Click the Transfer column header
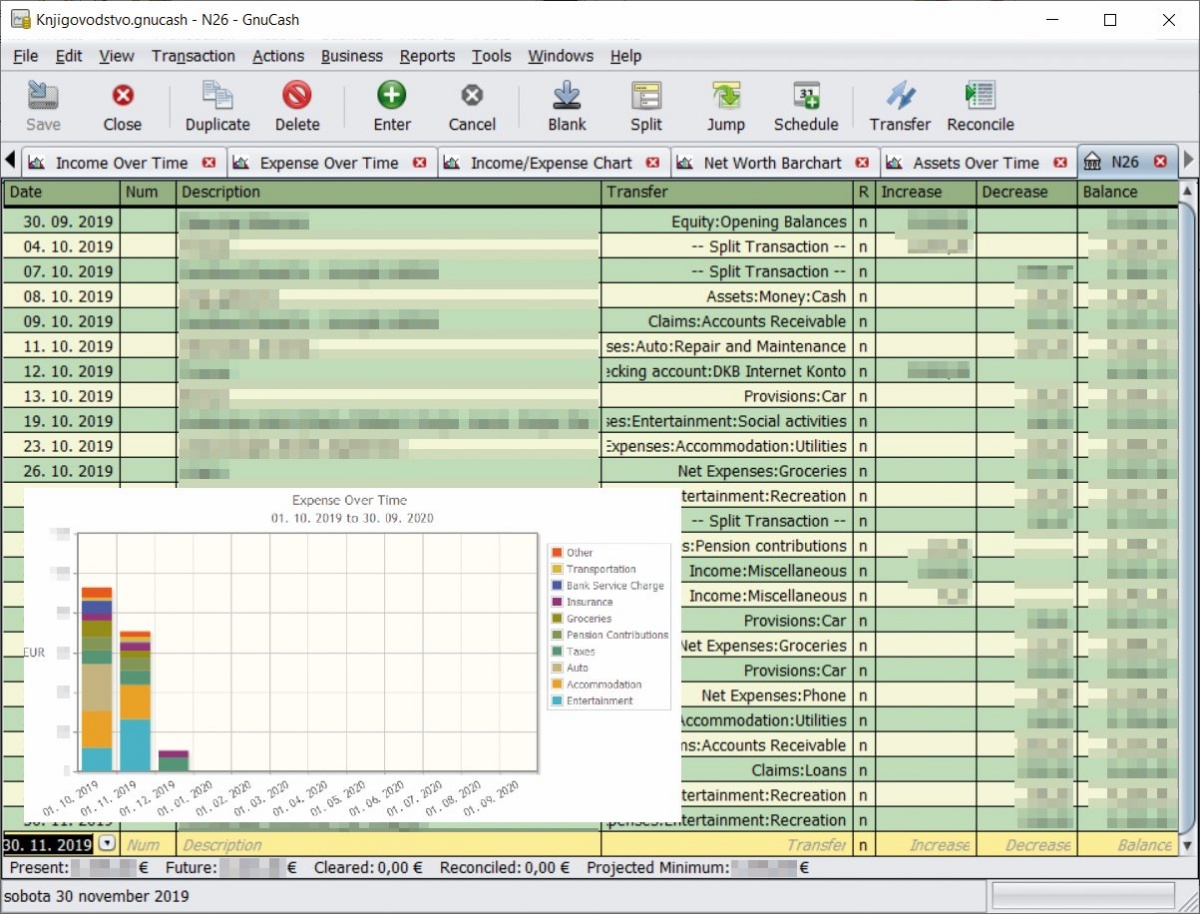This screenshot has height=914, width=1200. coord(728,192)
